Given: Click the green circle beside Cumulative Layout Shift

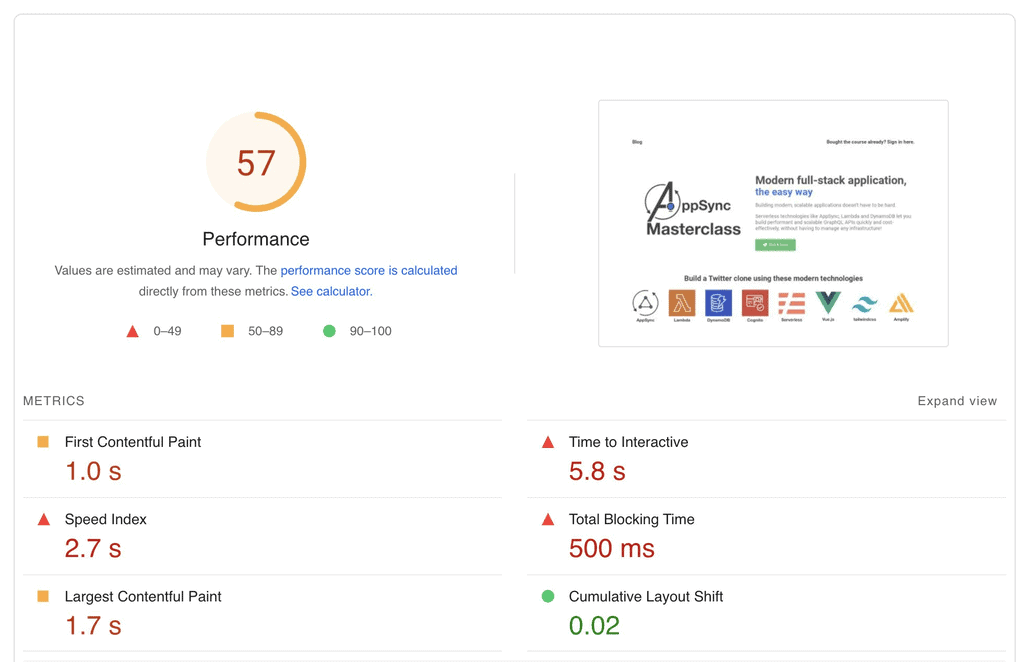Looking at the screenshot, I should pyautogui.click(x=548, y=597).
